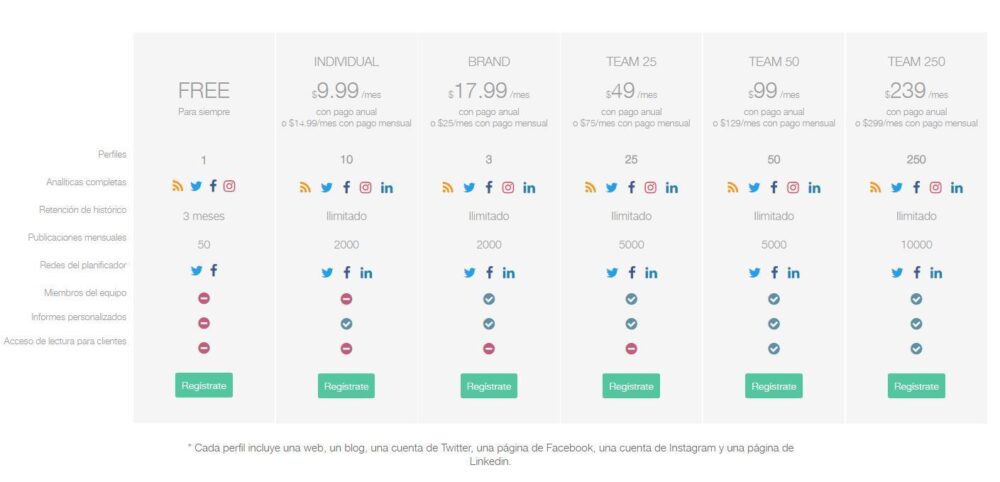Click the Instagram icon in the FREE analytics row

230,186
